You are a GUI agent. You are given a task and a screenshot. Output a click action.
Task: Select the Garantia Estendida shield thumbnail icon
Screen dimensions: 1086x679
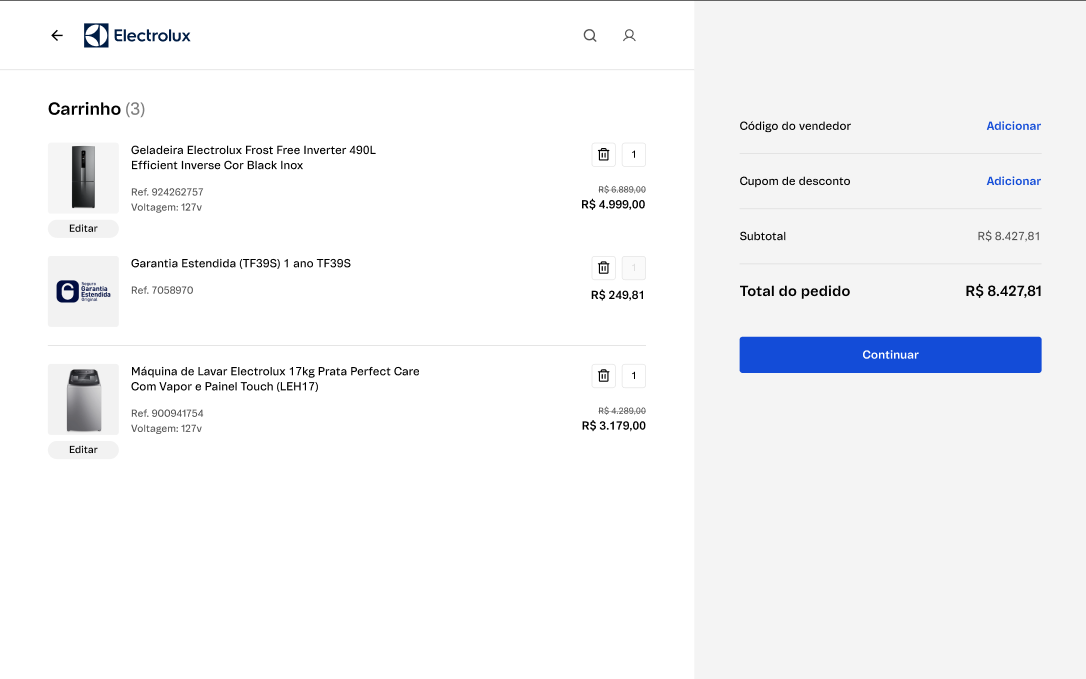(83, 291)
